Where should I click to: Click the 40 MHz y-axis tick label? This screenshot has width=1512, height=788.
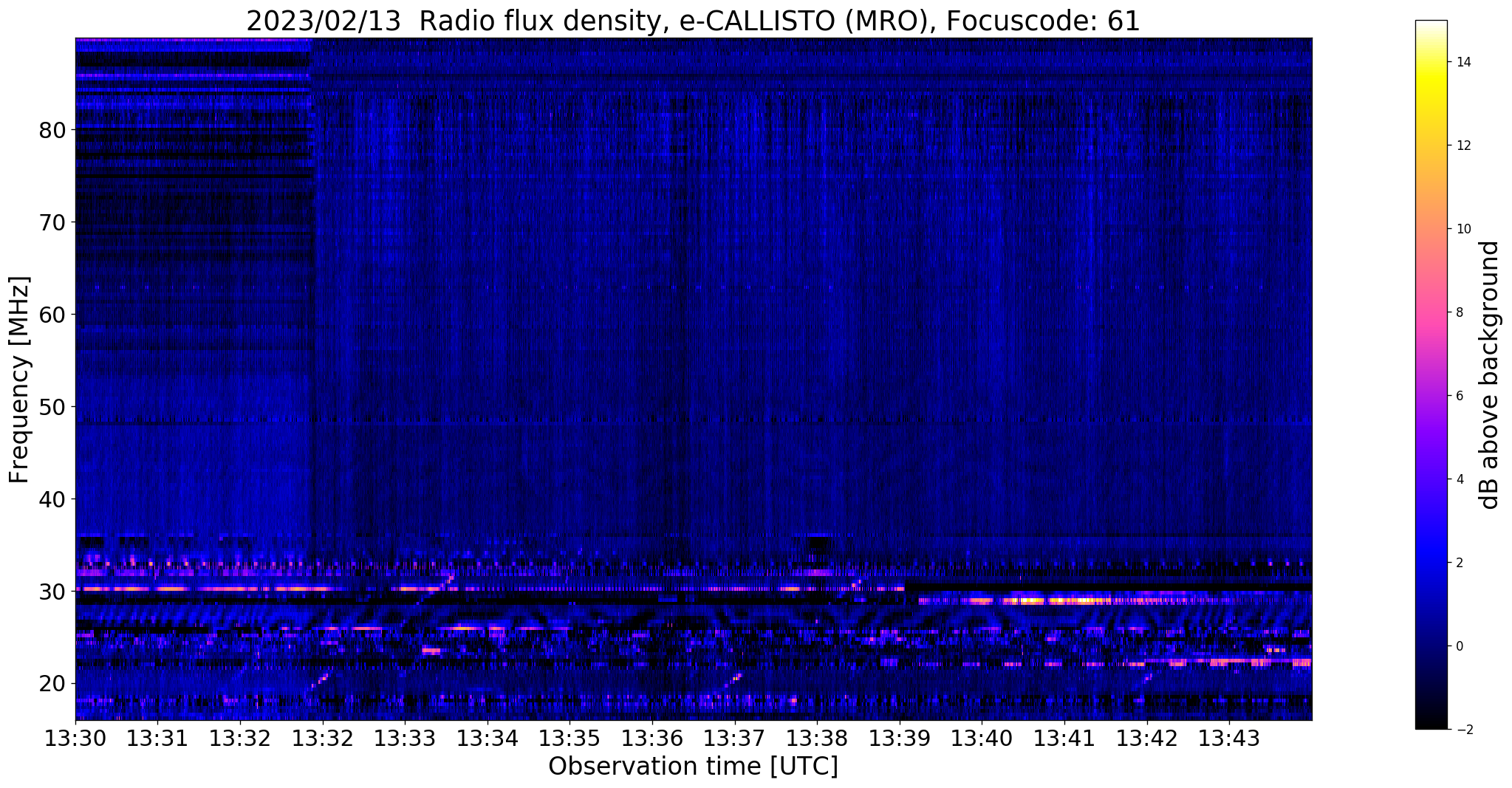(x=53, y=499)
